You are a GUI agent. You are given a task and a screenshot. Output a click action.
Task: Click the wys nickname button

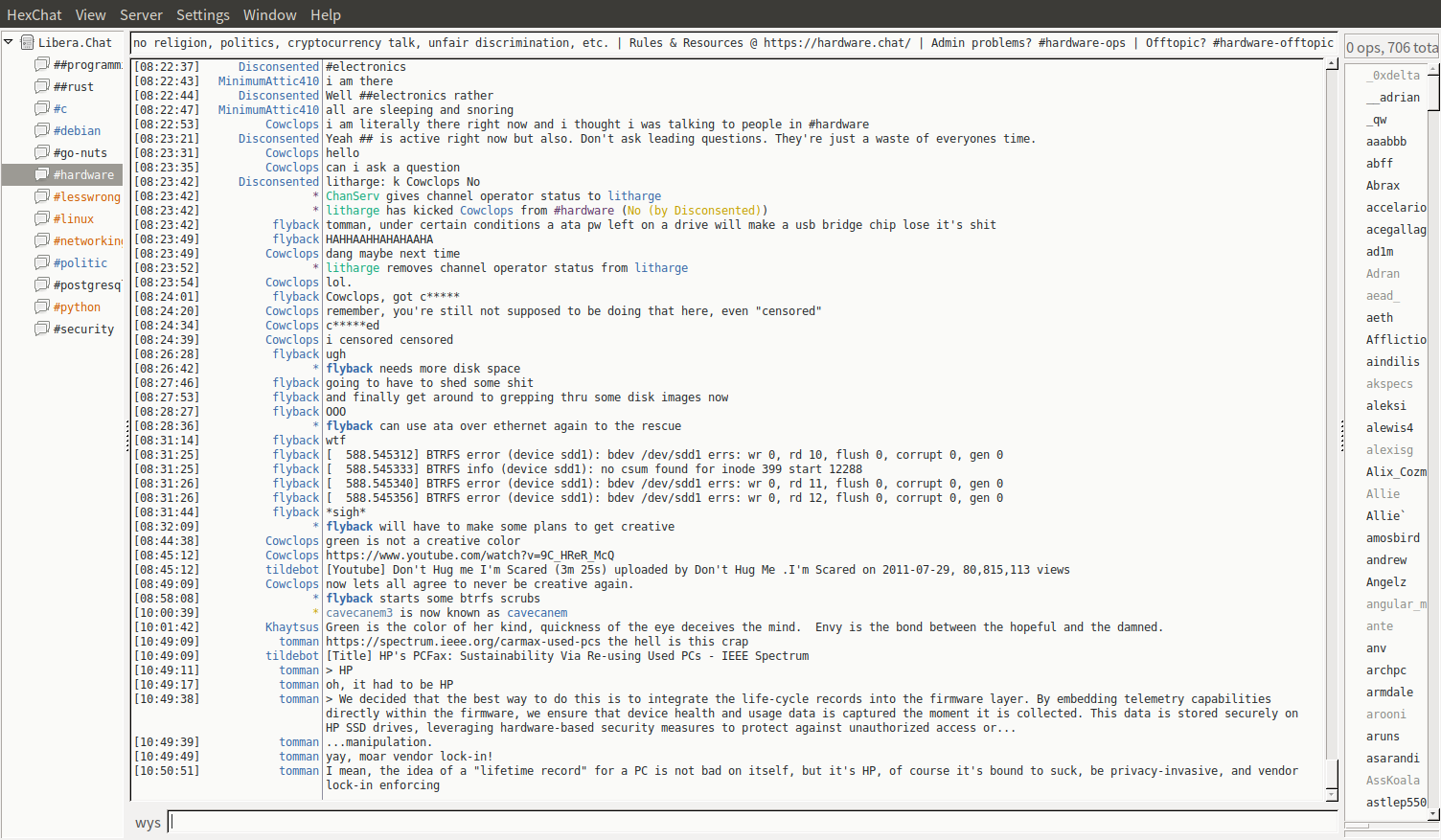148,823
